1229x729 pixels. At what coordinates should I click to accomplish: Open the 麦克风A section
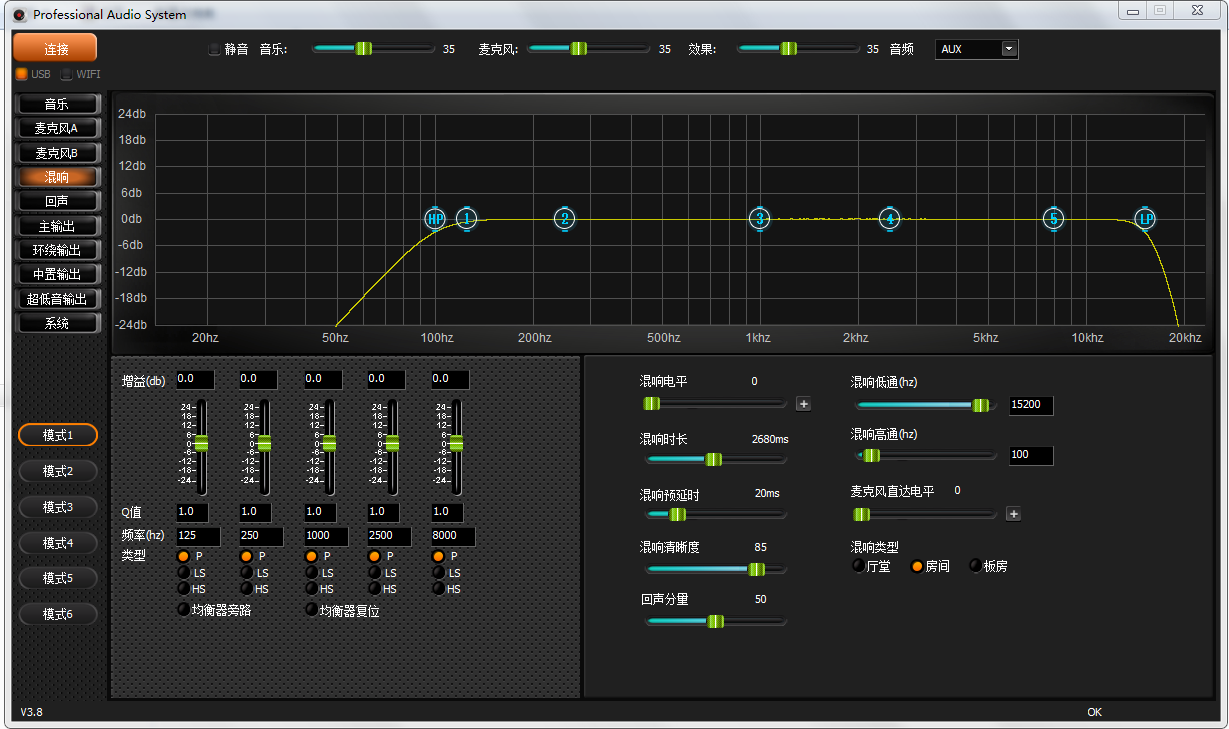57,128
